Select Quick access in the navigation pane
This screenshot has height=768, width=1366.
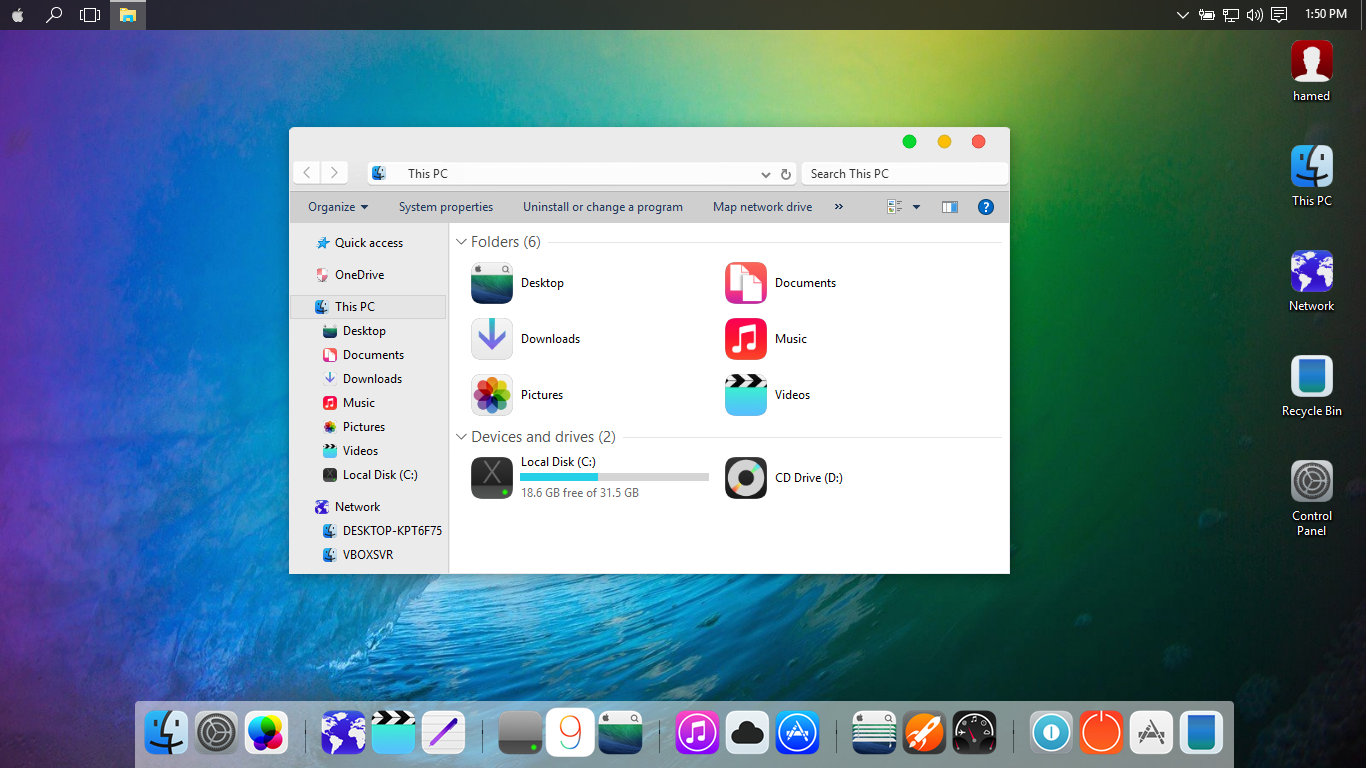(367, 243)
